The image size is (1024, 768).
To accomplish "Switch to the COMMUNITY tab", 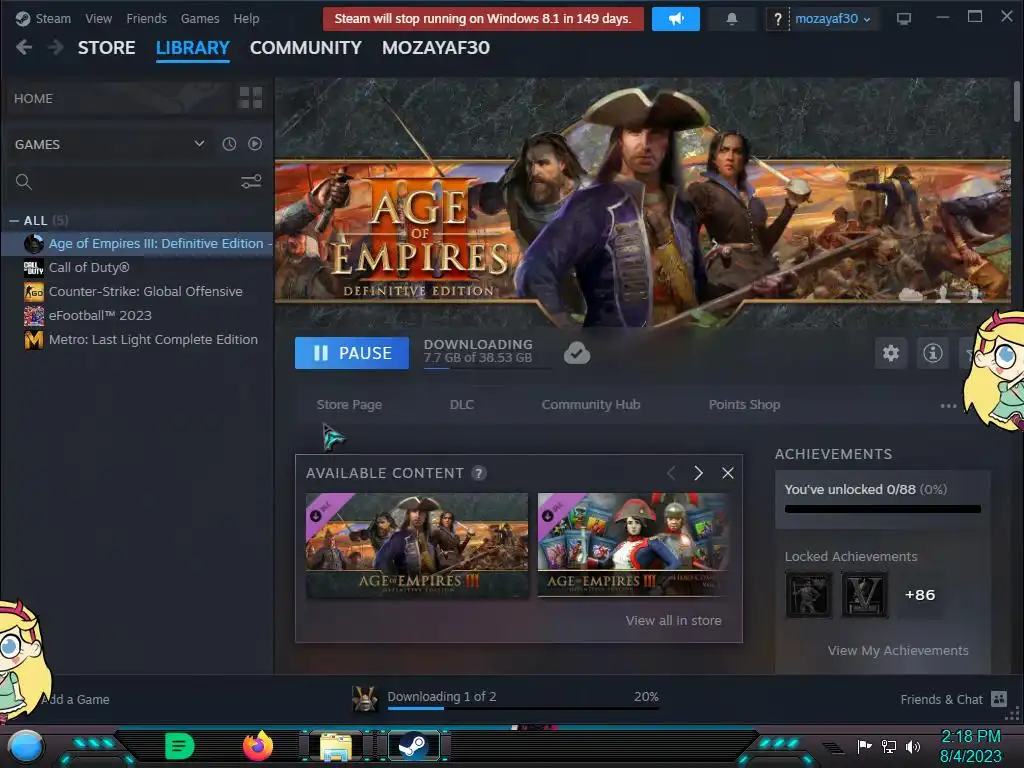I will (x=306, y=48).
